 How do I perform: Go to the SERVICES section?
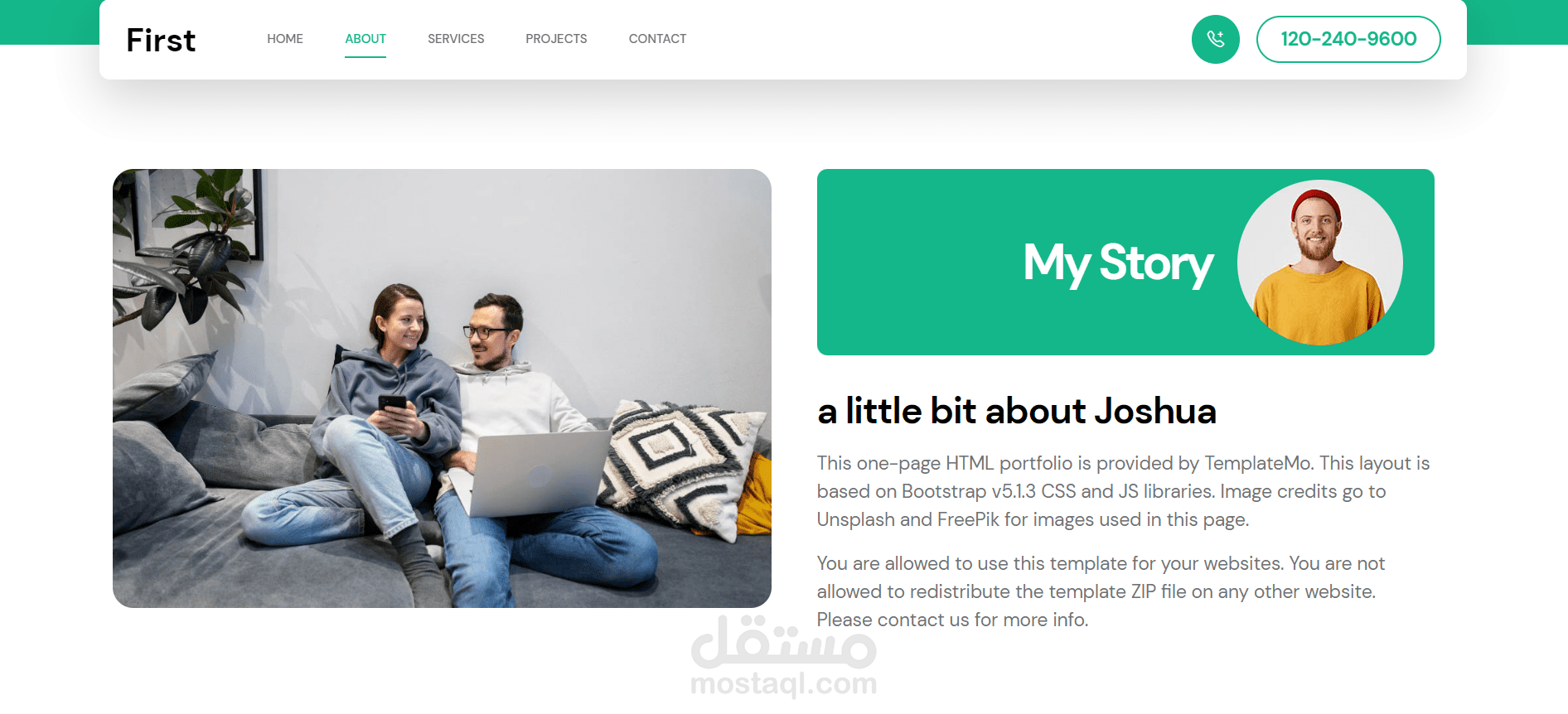pos(456,39)
